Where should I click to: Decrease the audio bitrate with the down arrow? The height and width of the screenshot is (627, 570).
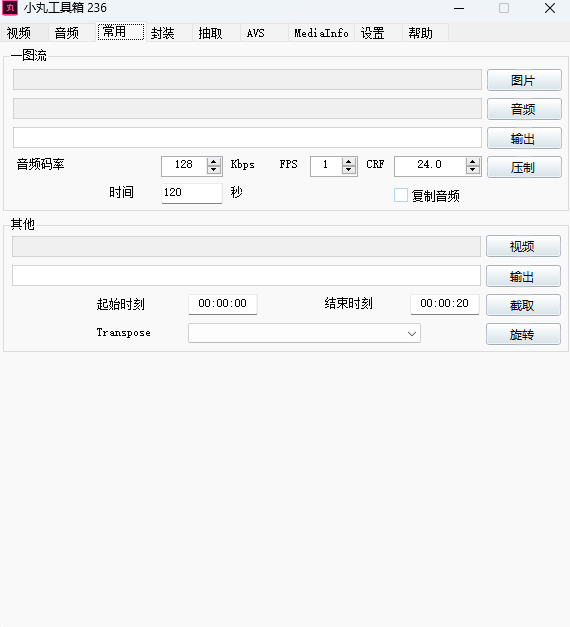coord(214,170)
